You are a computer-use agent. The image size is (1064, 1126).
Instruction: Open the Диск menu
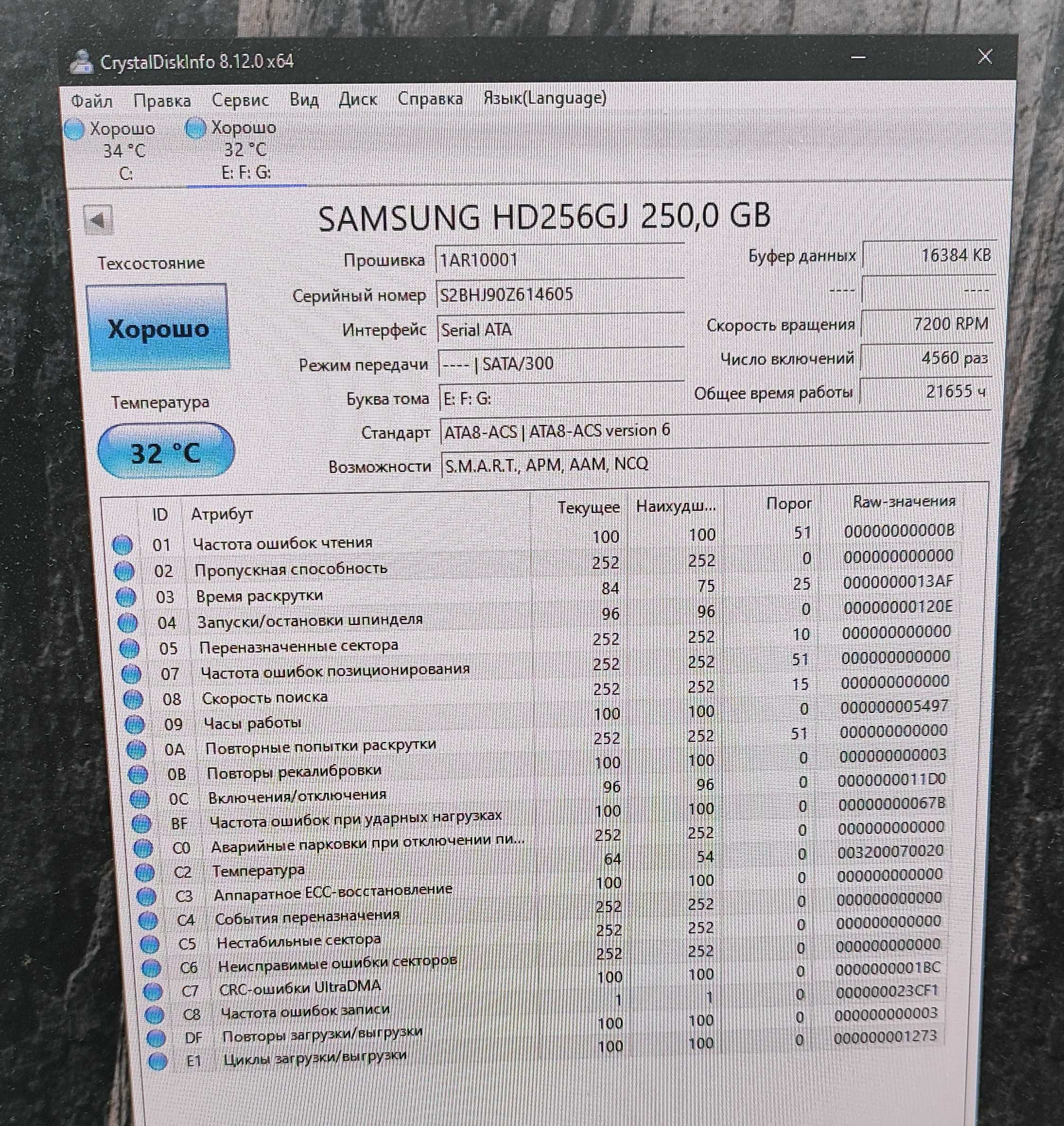coord(358,99)
